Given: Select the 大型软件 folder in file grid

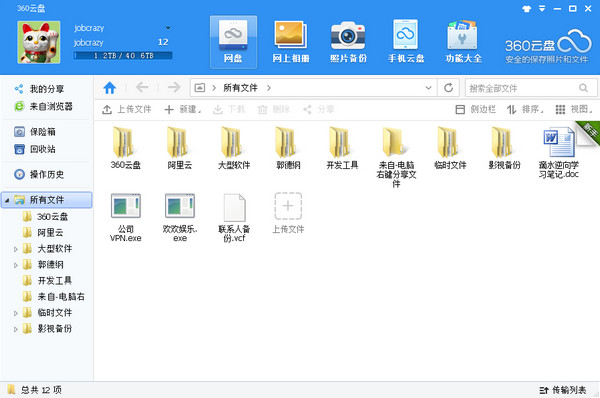Looking at the screenshot, I should 234,148.
